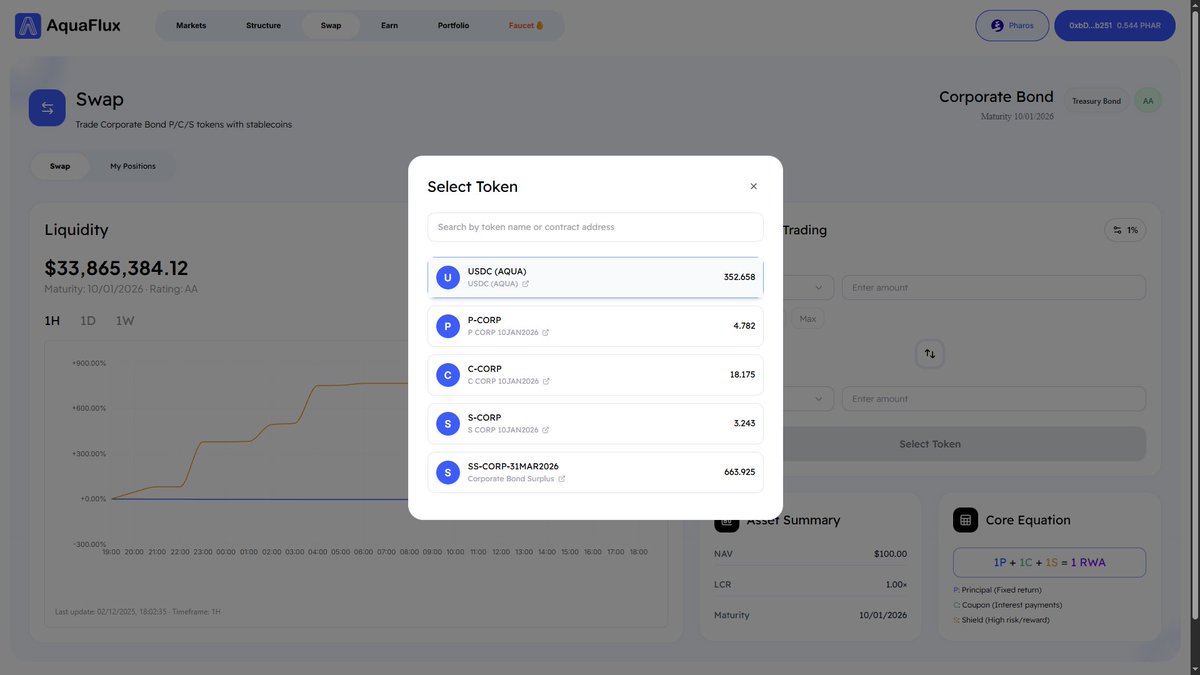Select the USDC token icon in the modal

tap(447, 277)
